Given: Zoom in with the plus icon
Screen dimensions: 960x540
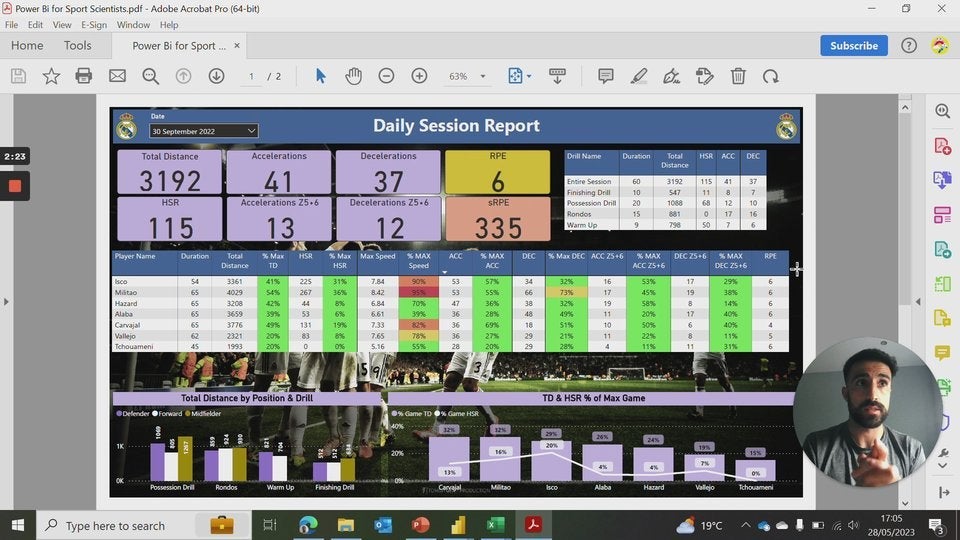Looking at the screenshot, I should click(x=419, y=76).
